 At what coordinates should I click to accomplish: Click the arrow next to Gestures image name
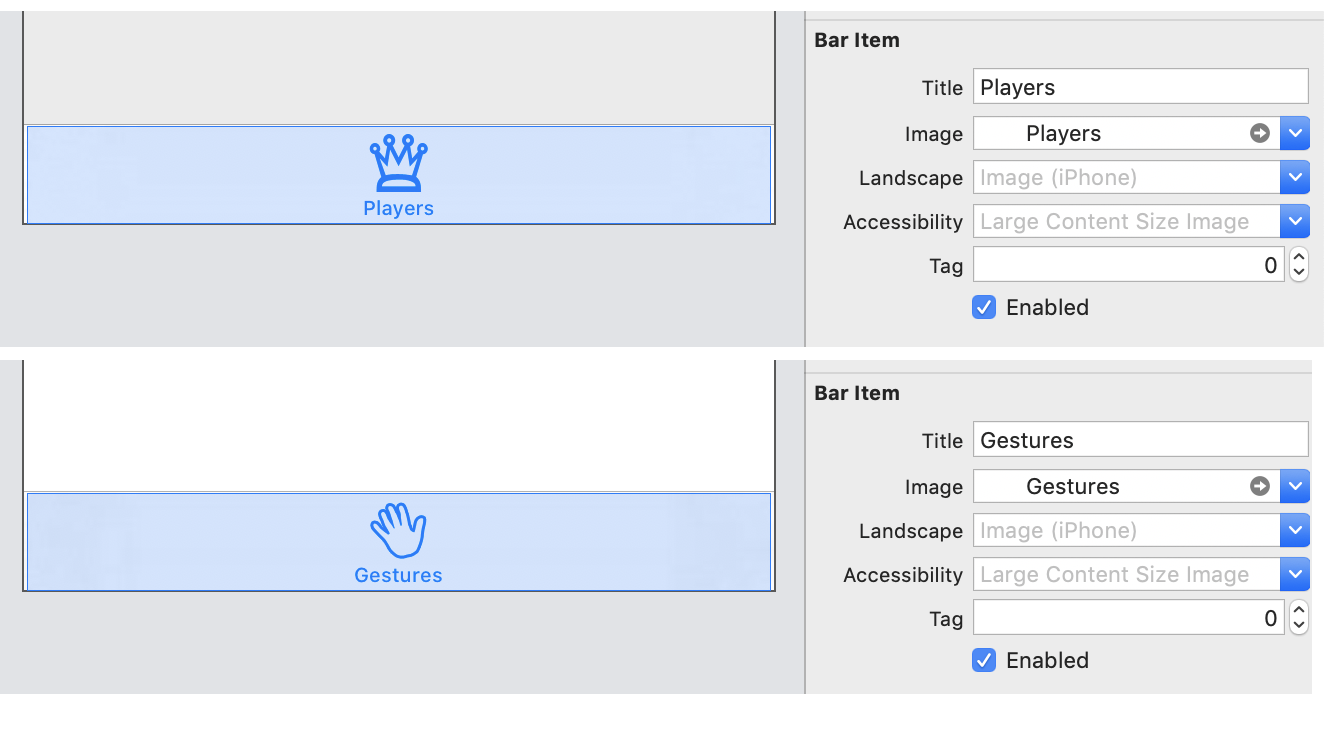1261,486
